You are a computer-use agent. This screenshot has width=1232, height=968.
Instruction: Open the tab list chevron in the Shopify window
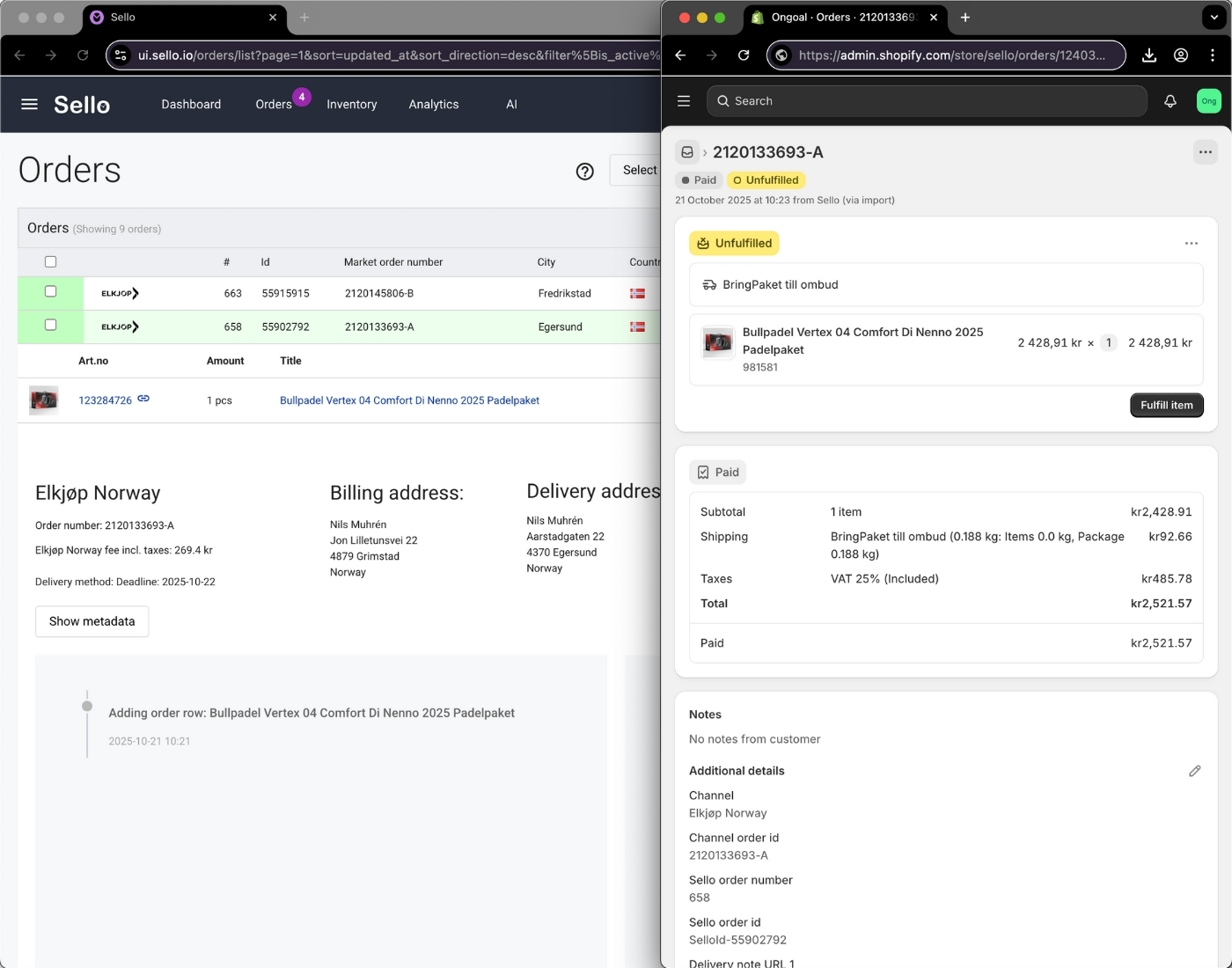(1214, 17)
